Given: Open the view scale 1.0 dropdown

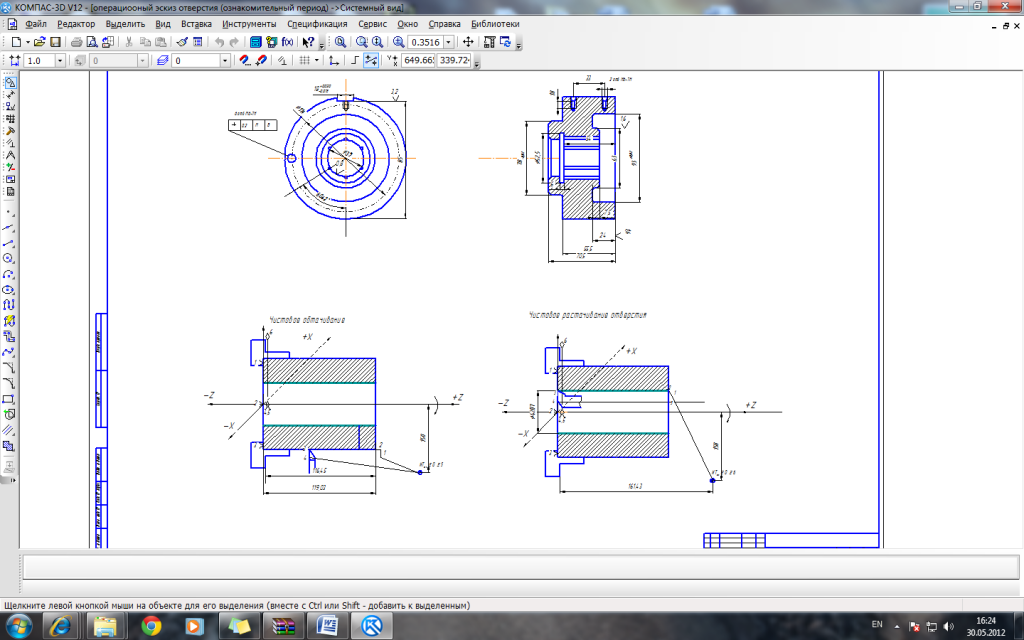Looking at the screenshot, I should [x=60, y=60].
